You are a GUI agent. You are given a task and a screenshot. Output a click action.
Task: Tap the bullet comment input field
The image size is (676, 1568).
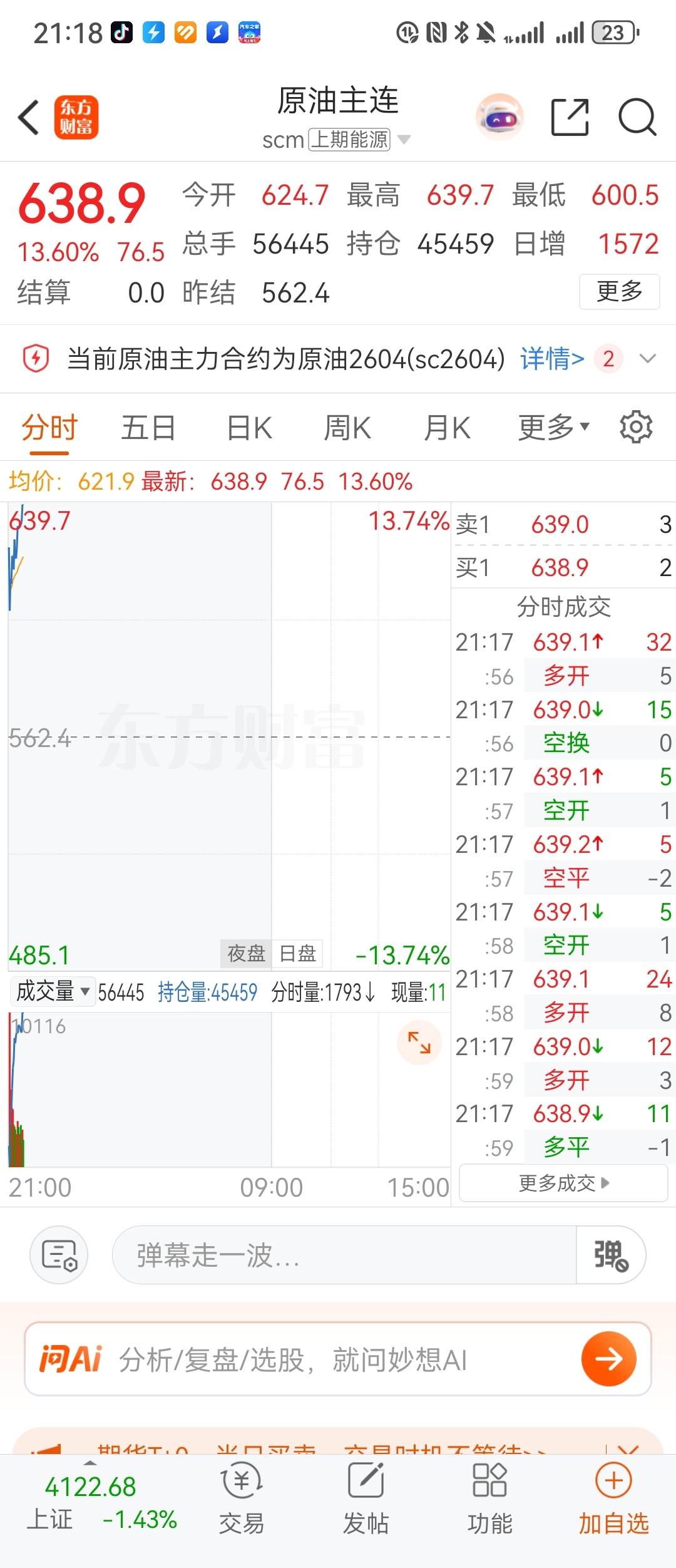pyautogui.click(x=343, y=1255)
